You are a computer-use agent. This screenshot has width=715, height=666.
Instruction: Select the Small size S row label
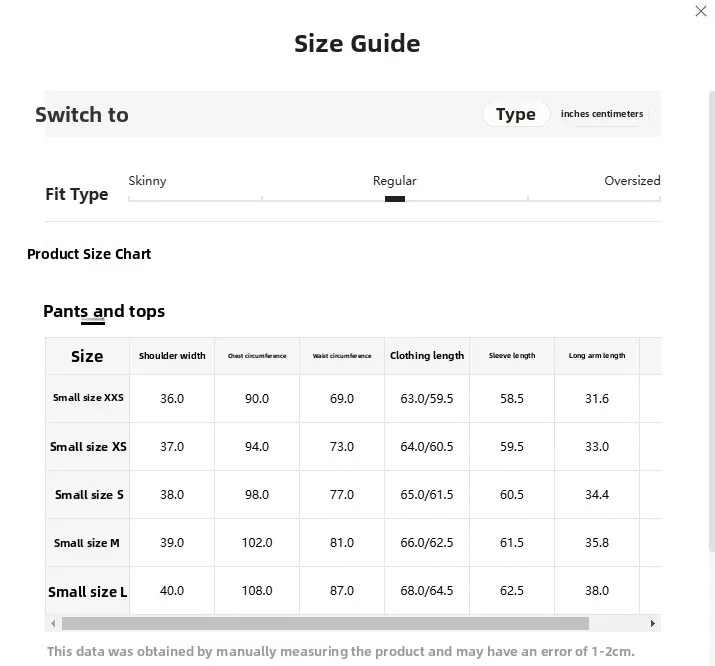pyautogui.click(x=89, y=495)
